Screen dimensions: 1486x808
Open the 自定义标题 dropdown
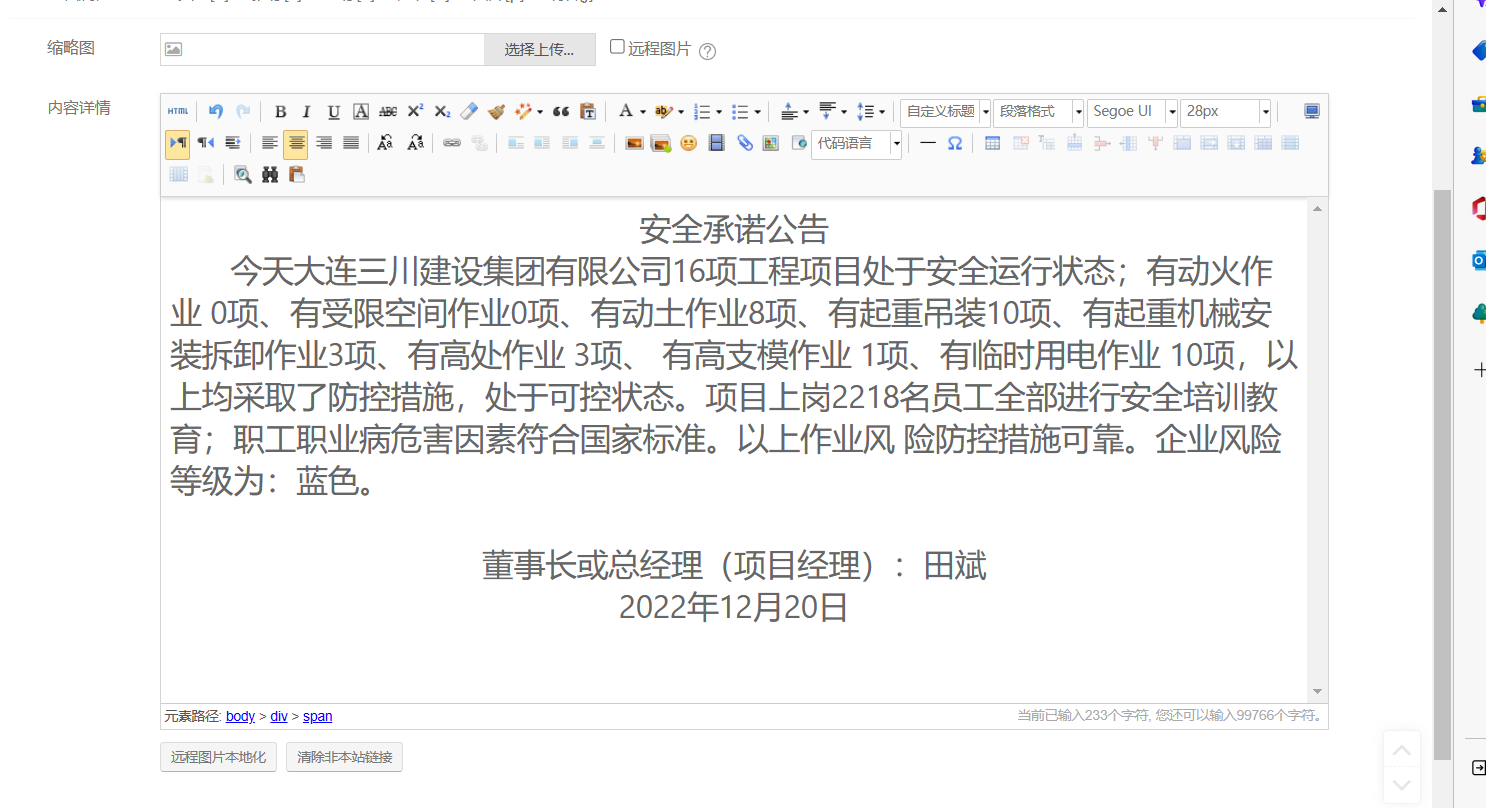[x=945, y=112]
